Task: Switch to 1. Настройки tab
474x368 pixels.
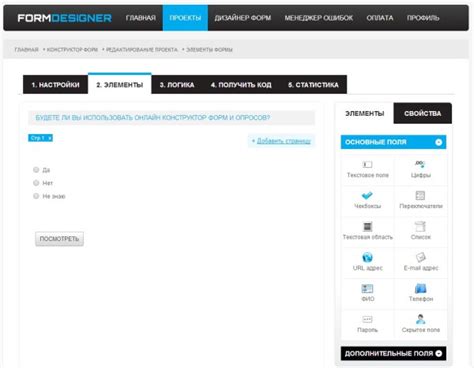Action: (x=55, y=85)
